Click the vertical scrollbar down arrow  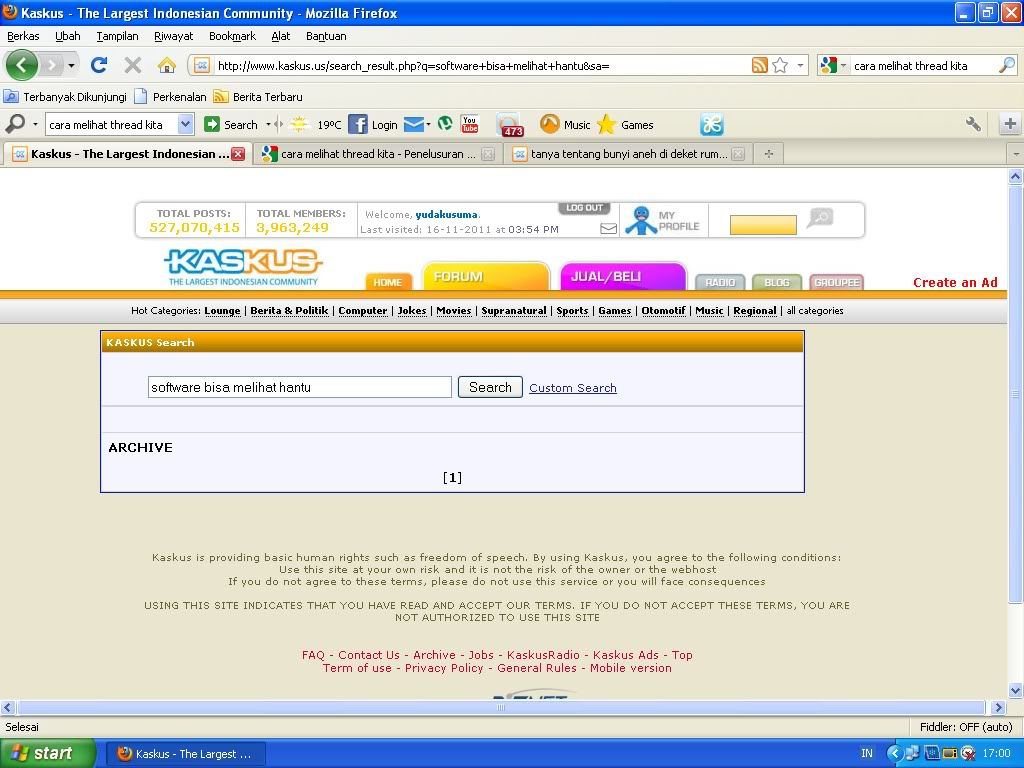click(1016, 690)
